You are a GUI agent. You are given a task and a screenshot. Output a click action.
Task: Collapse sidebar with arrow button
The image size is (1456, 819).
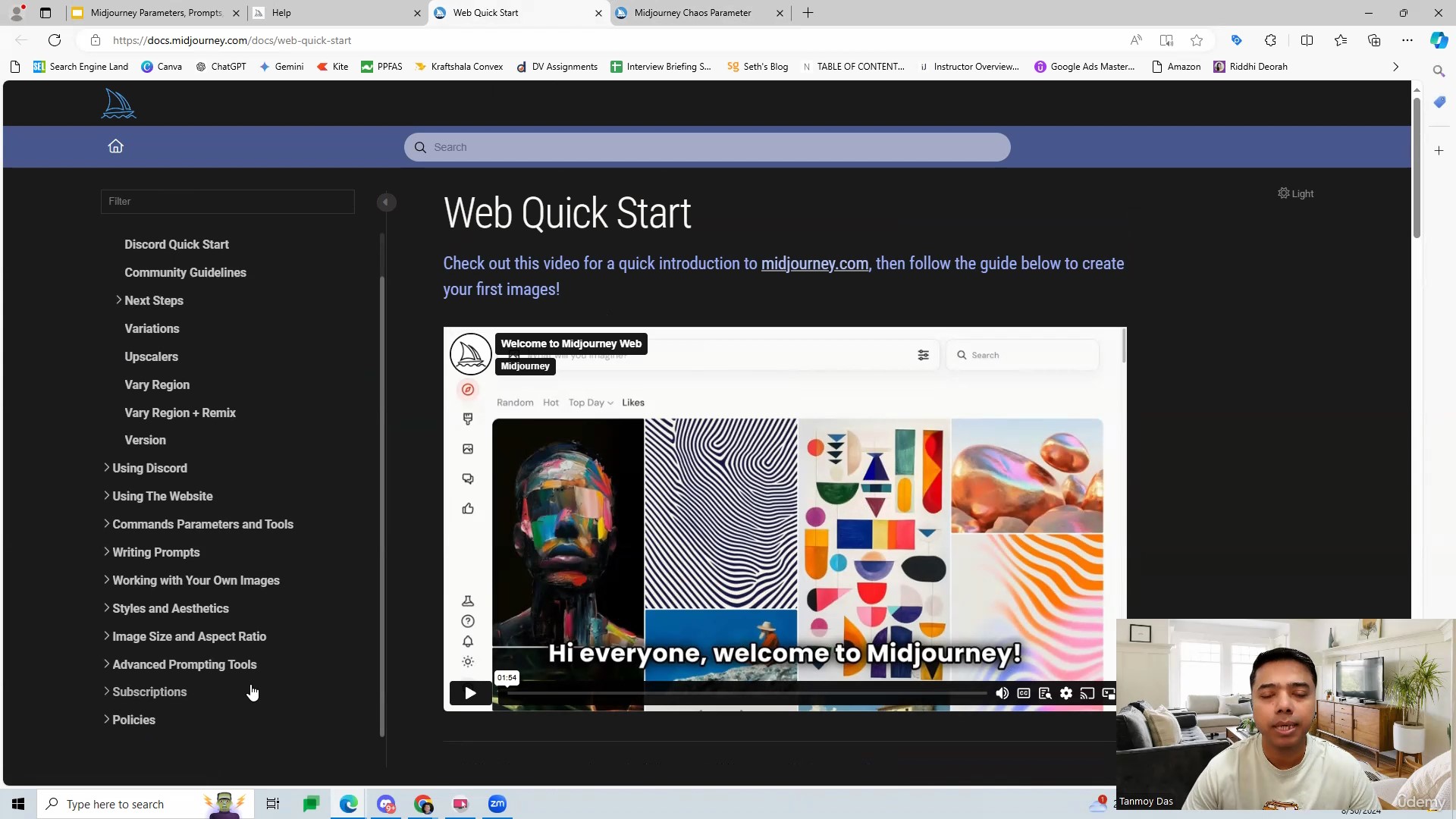pos(386,202)
